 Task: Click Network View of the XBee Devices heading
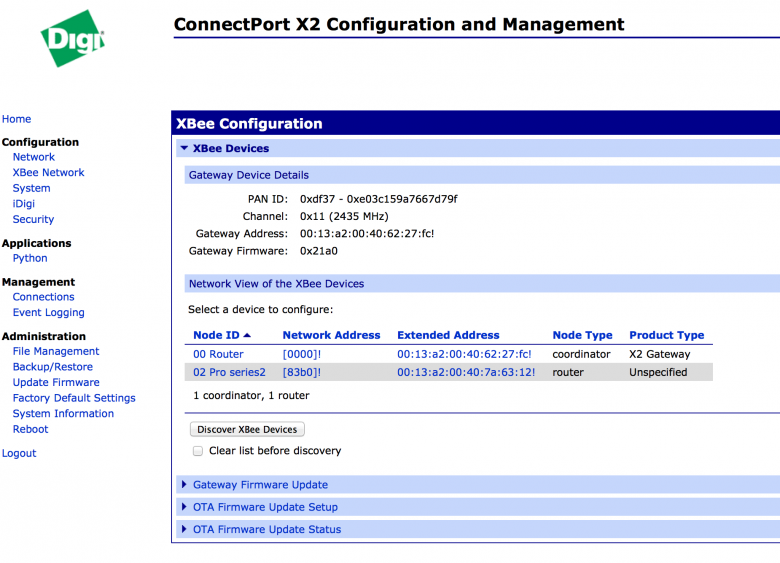[x=277, y=284]
